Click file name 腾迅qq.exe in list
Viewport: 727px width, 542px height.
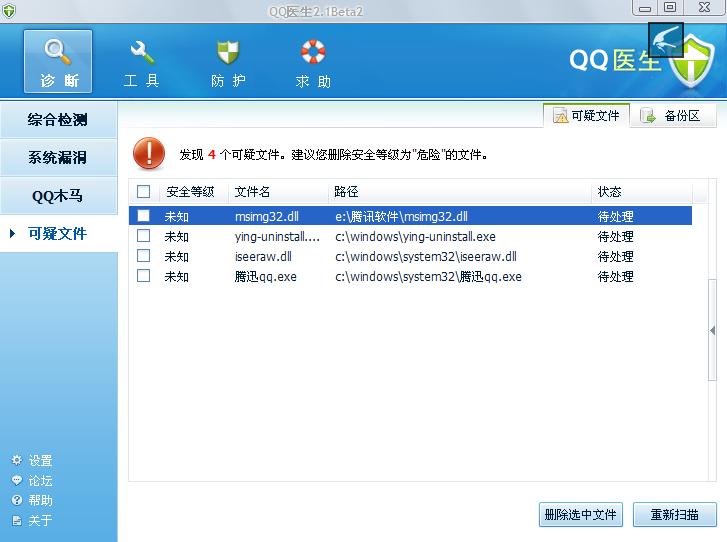pos(265,277)
